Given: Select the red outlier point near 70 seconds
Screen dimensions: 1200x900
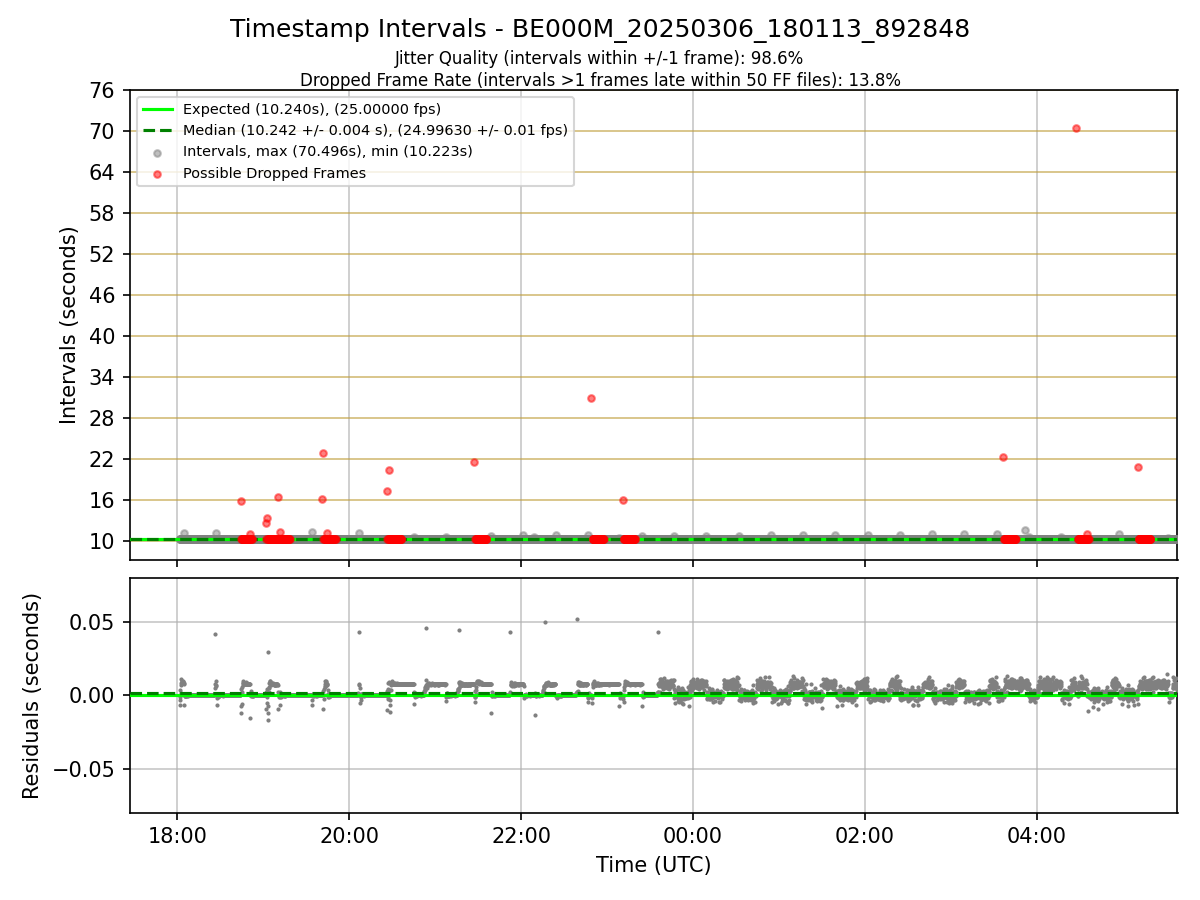Looking at the screenshot, I should coord(1076,128).
